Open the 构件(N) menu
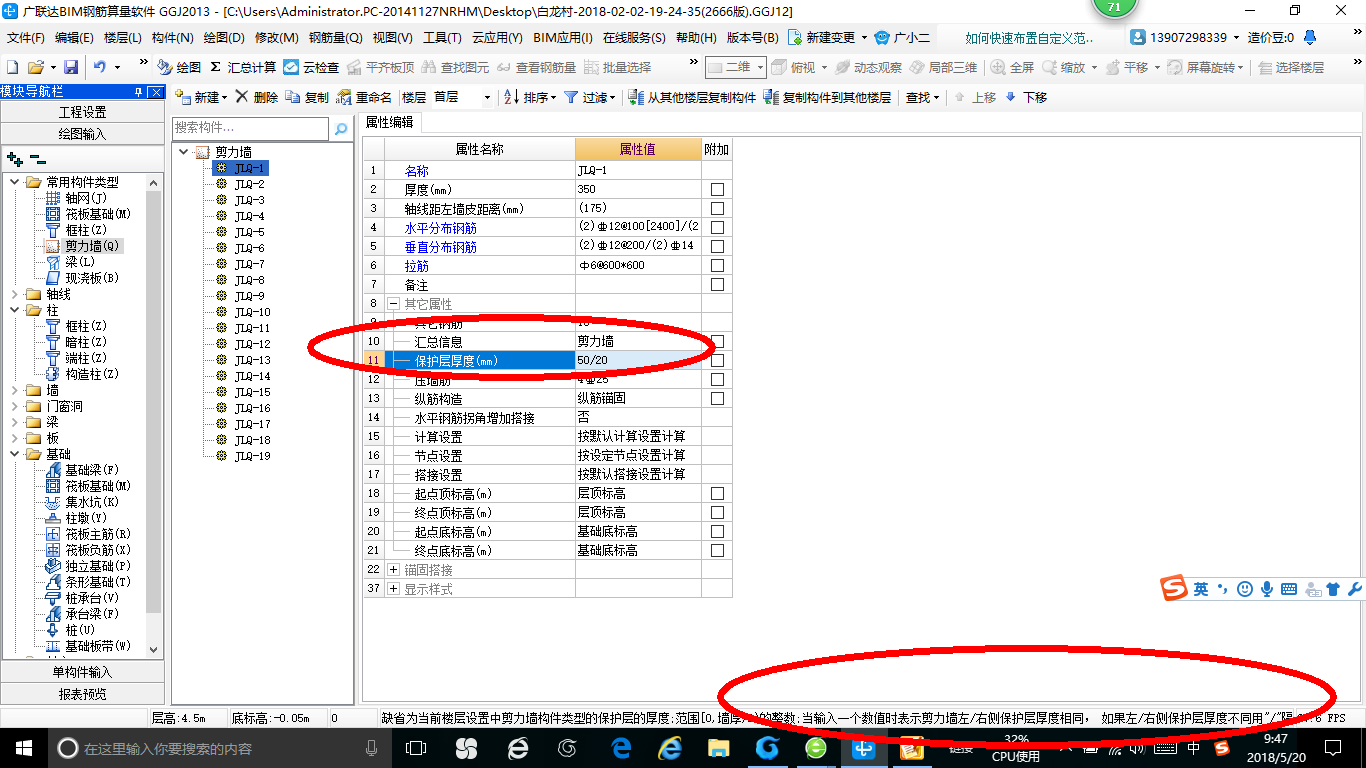The height and width of the screenshot is (768, 1366). point(173,38)
